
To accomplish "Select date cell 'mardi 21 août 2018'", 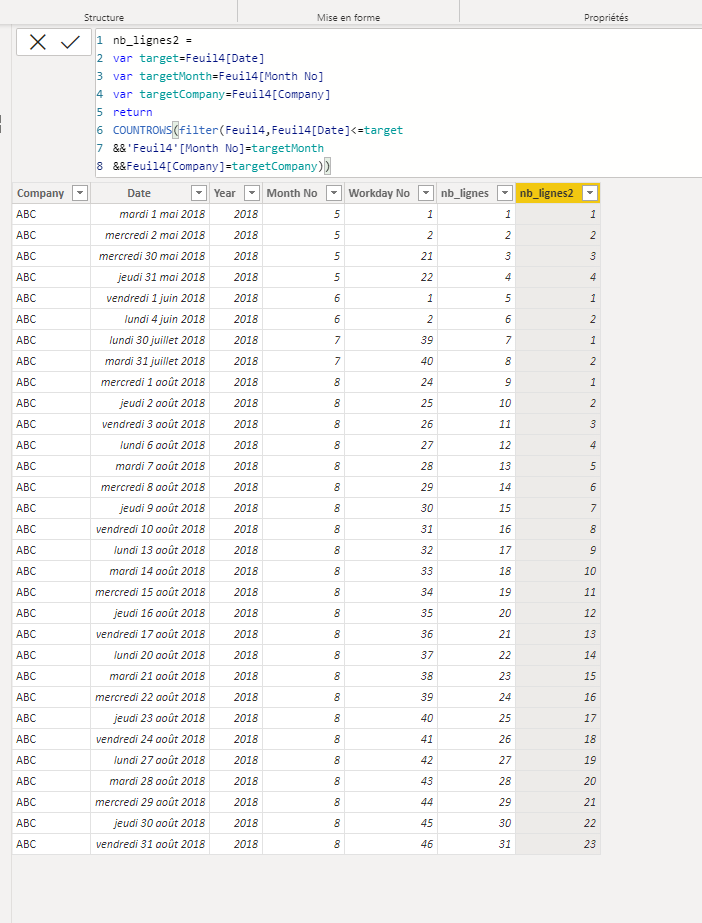I will point(150,676).
